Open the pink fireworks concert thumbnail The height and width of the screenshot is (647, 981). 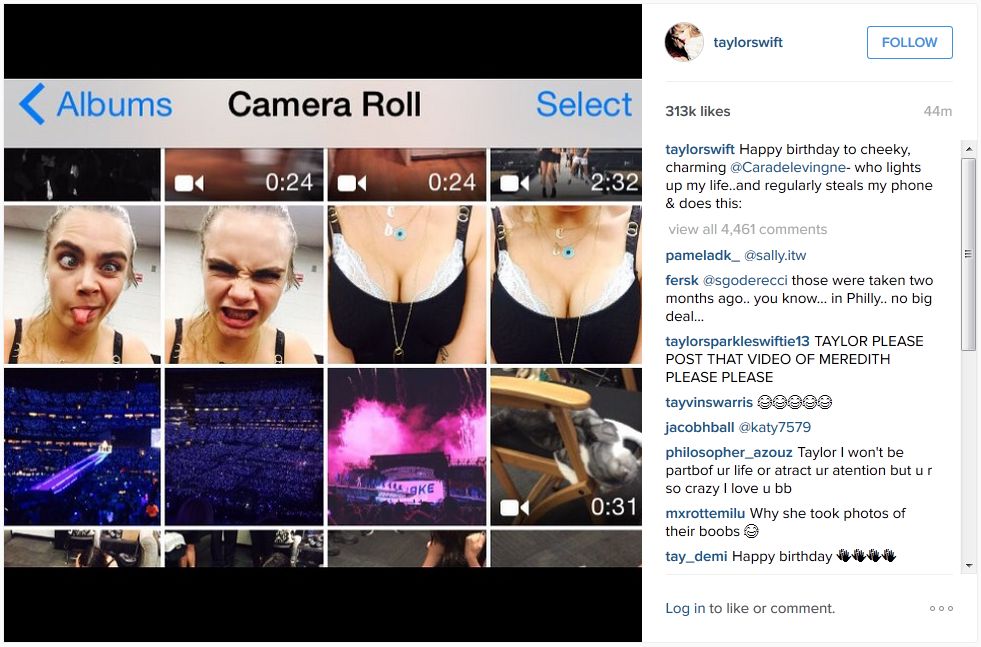[x=404, y=447]
